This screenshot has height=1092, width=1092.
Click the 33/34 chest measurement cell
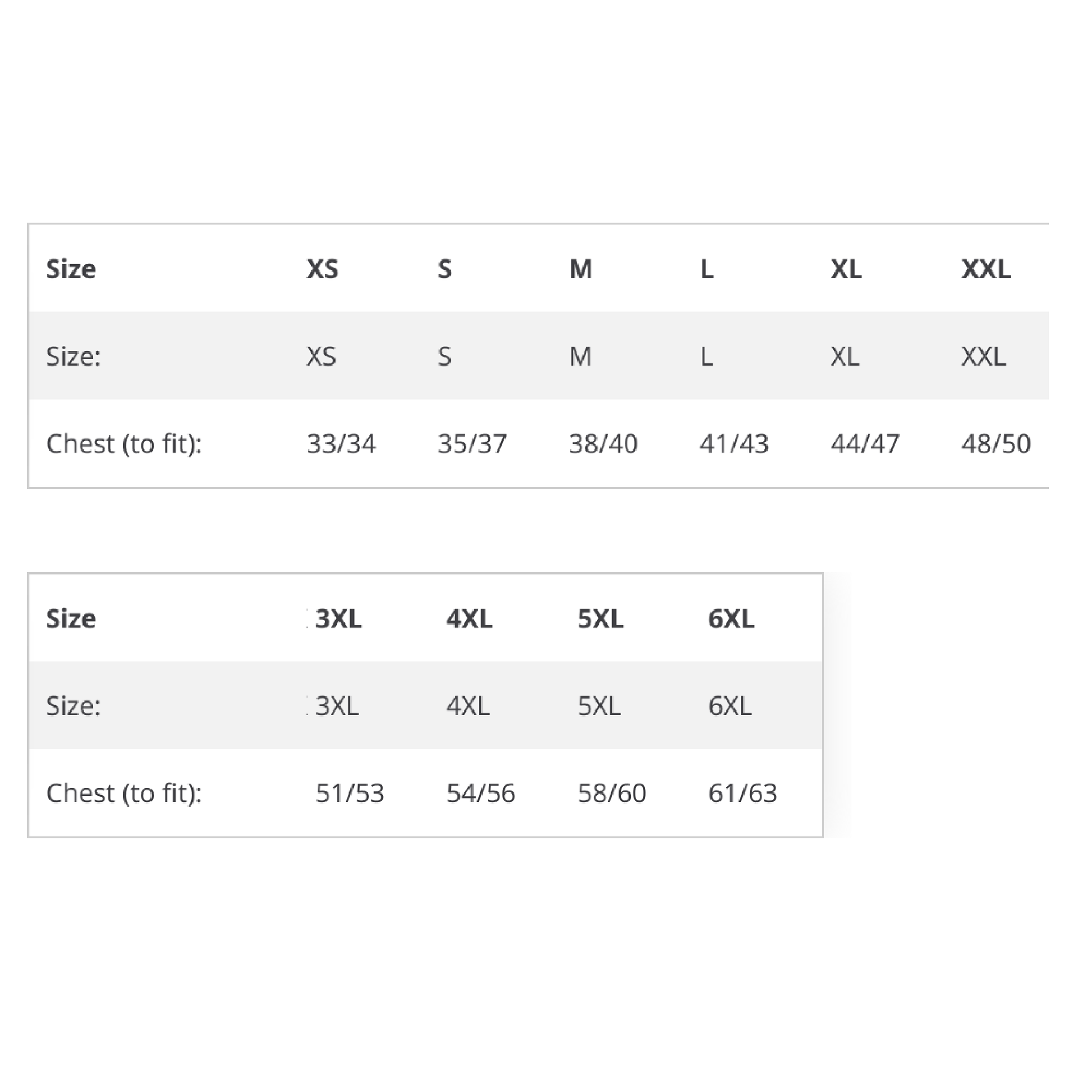[341, 444]
